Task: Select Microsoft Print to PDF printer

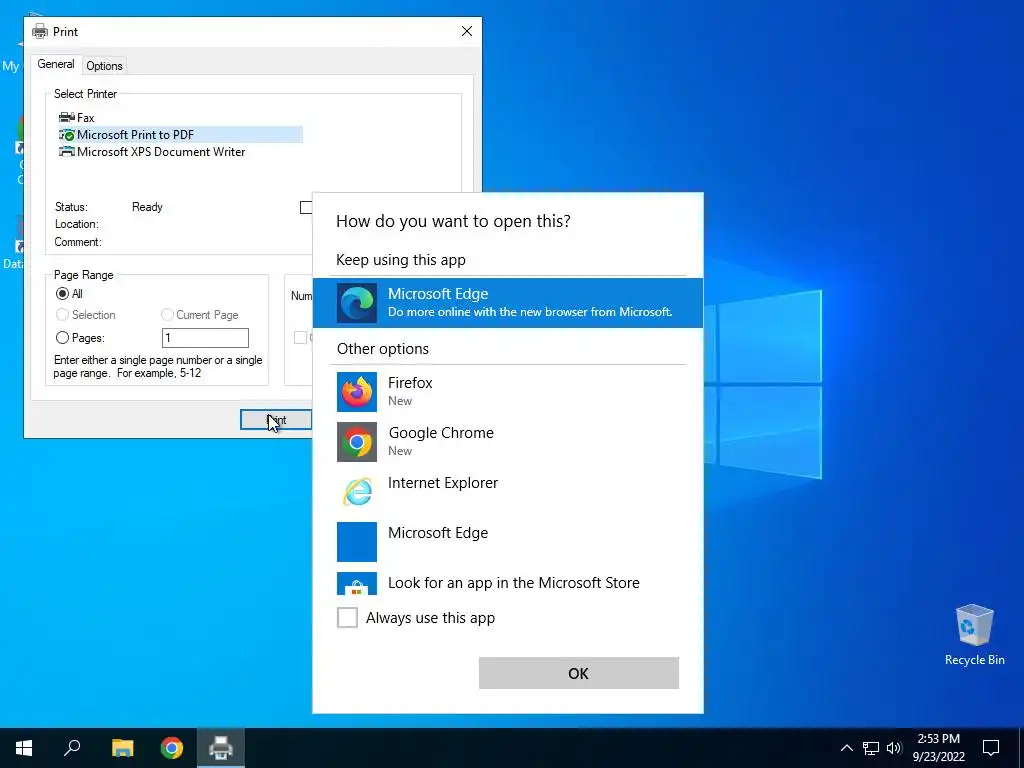Action: point(180,135)
